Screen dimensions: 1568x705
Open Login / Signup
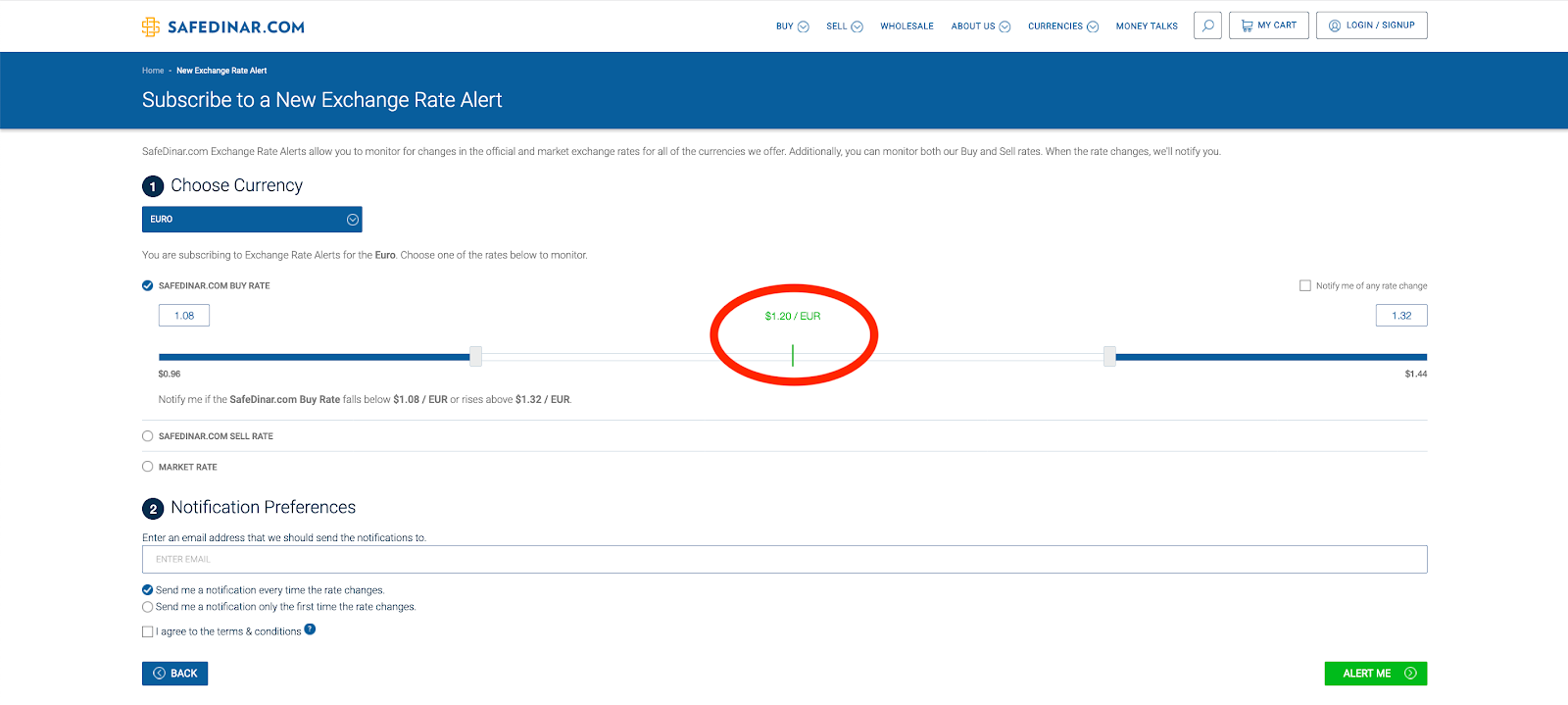point(1372,25)
